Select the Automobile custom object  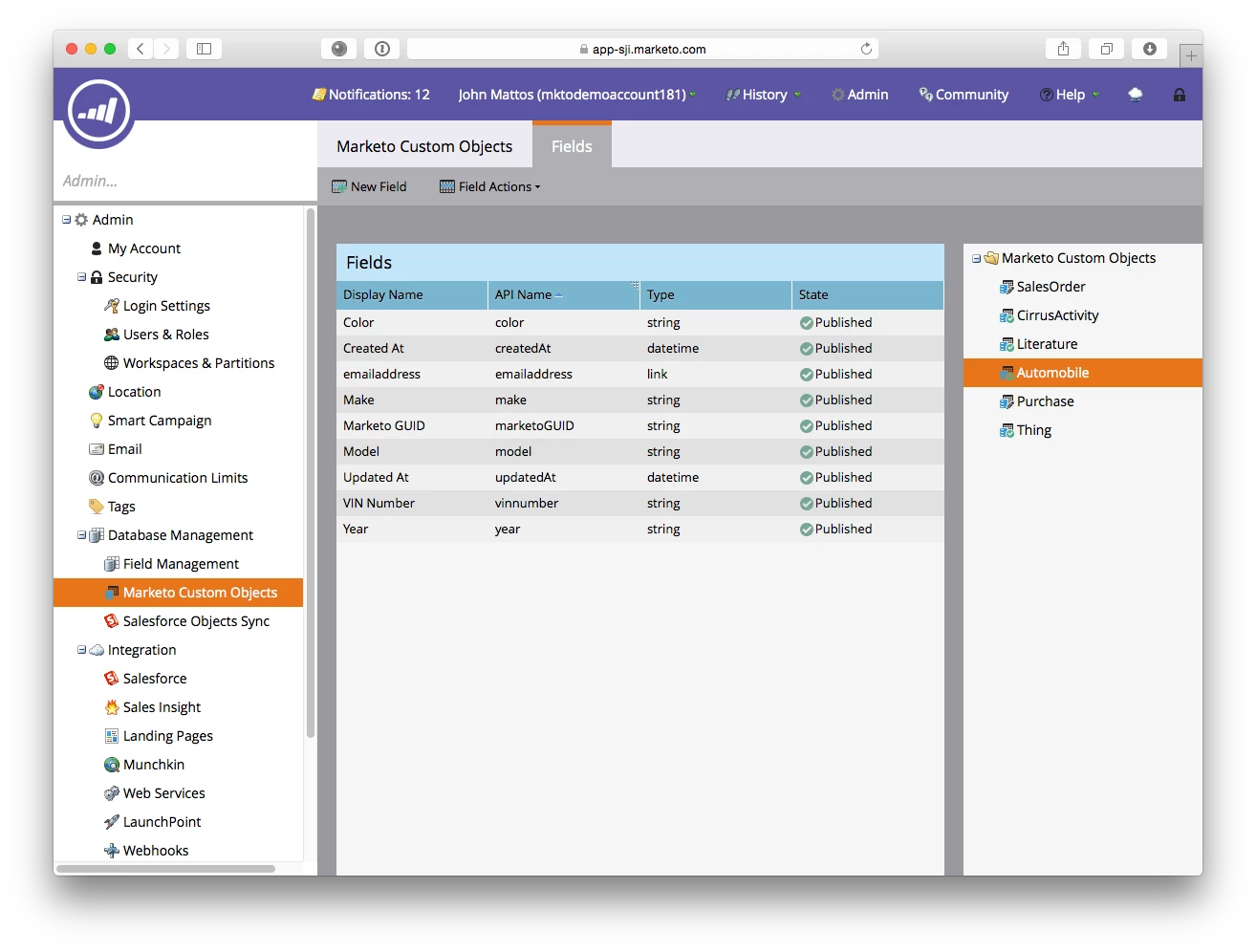click(1083, 373)
